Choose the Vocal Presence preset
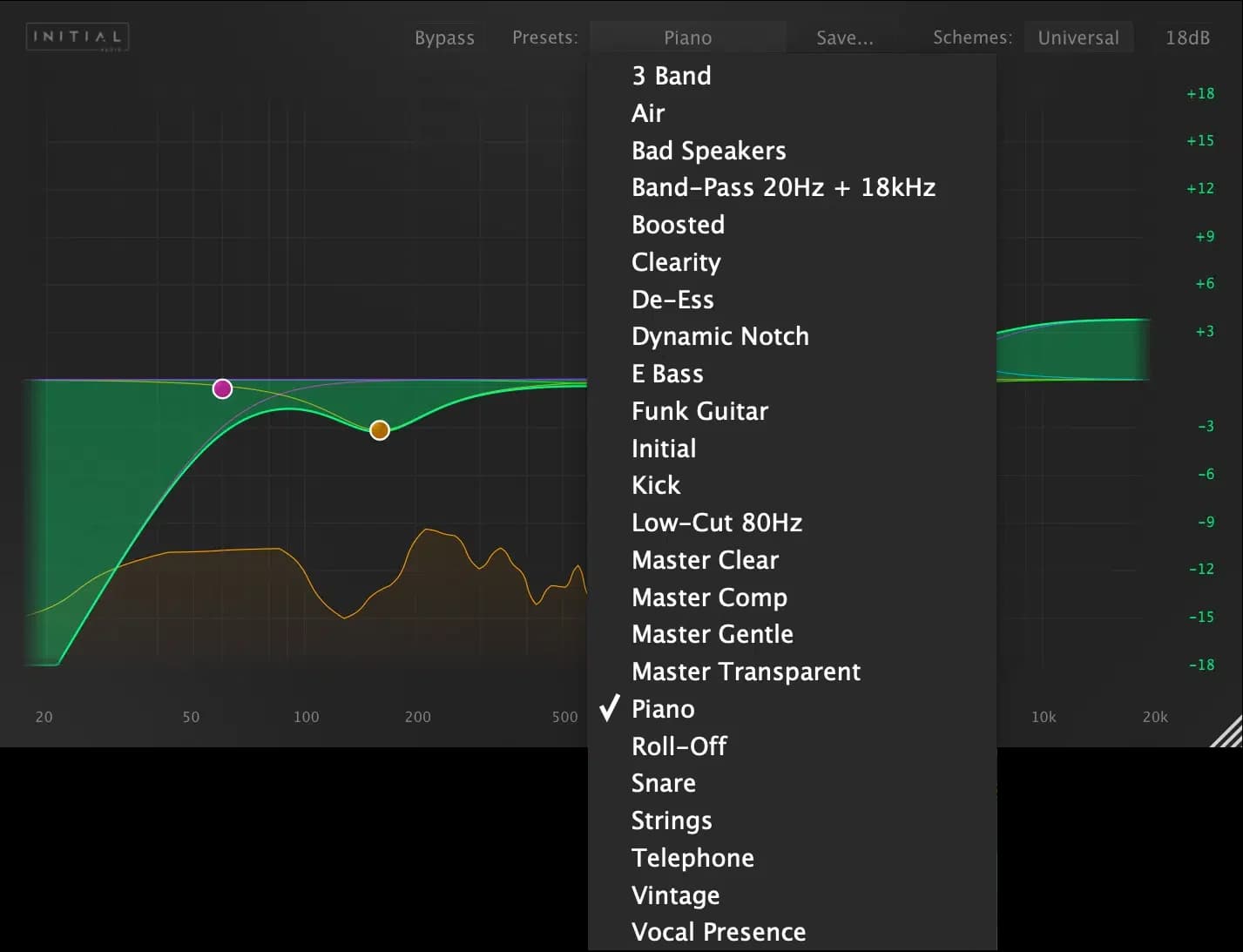This screenshot has width=1243, height=952. coord(718,931)
